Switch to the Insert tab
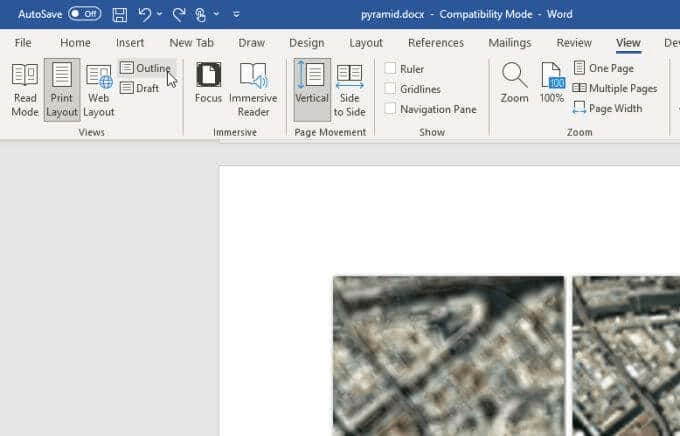Viewport: 680px width, 436px height. [x=130, y=43]
